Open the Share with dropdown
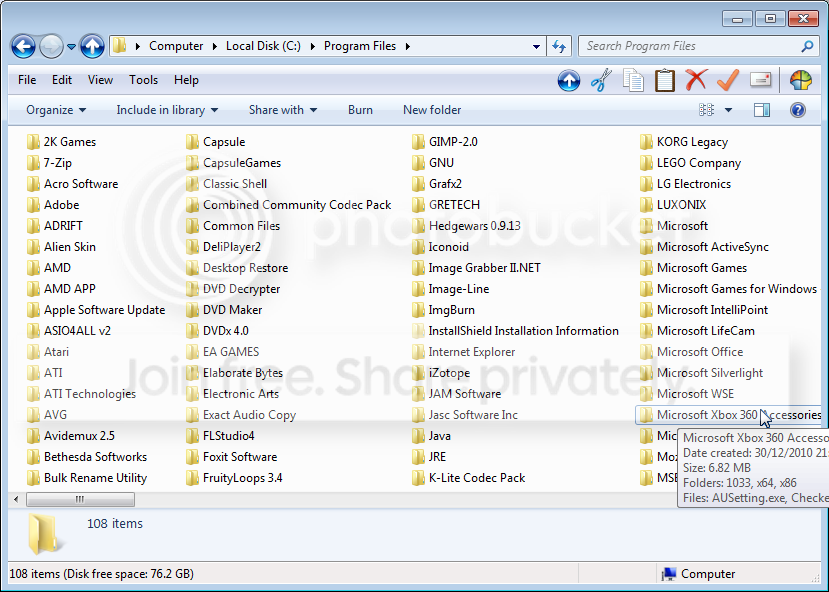The width and height of the screenshot is (829, 592). pyautogui.click(x=283, y=110)
